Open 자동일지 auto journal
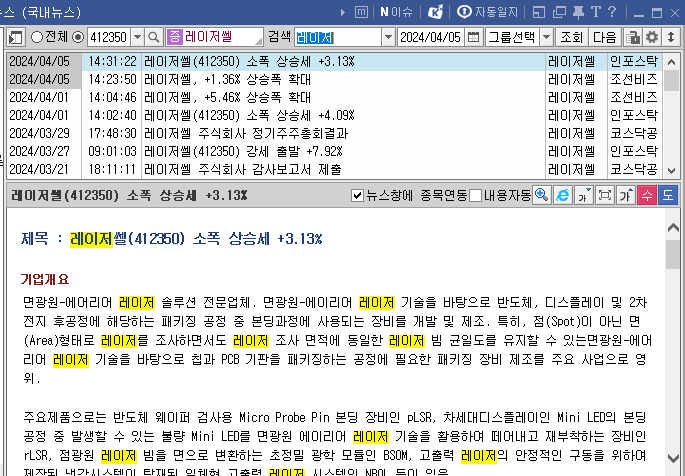685x476 pixels. [x=488, y=12]
